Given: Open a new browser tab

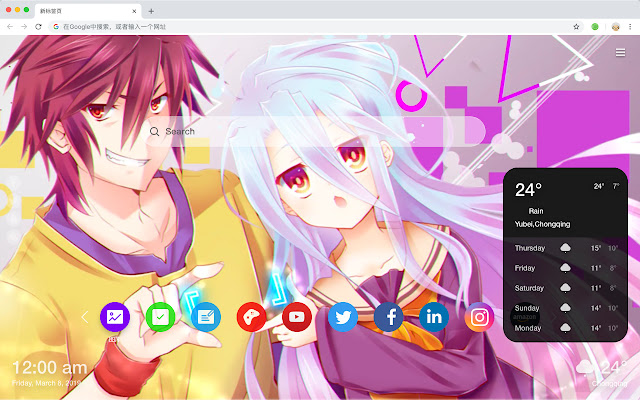Looking at the screenshot, I should (x=151, y=11).
